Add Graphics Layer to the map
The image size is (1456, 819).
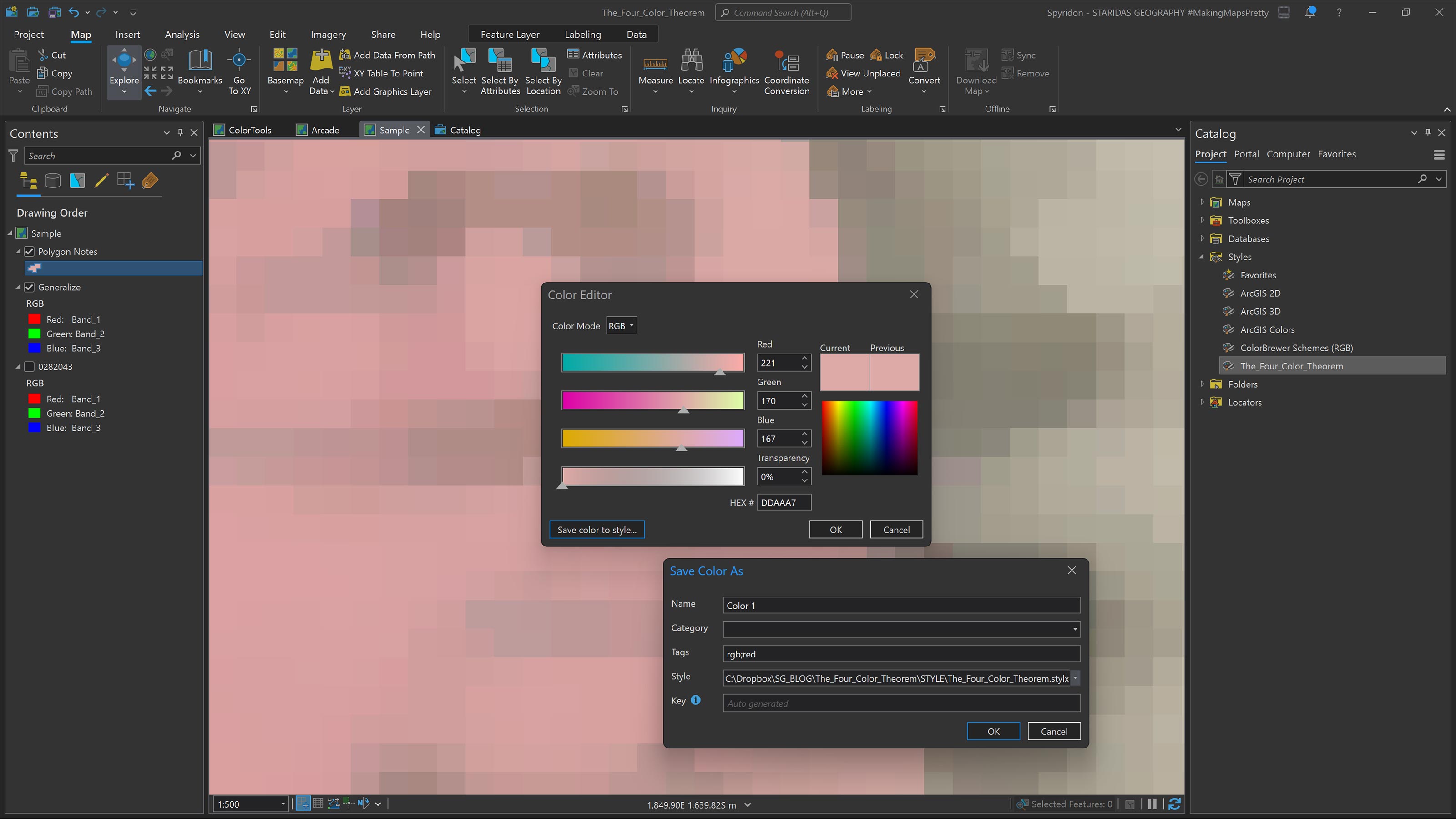[387, 91]
